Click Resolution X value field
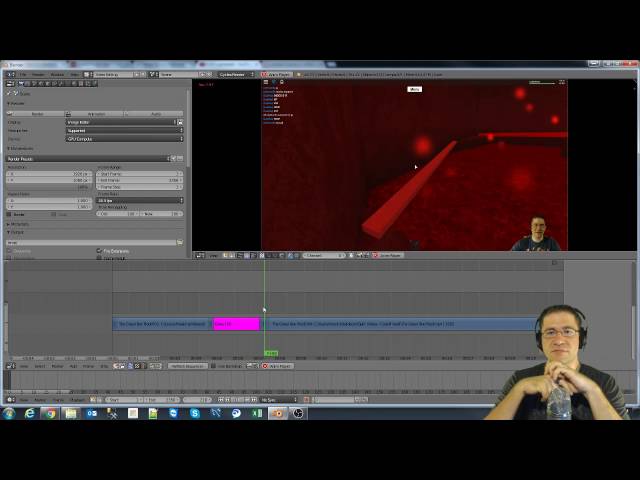Screen dimensions: 640x480 pos(49,174)
